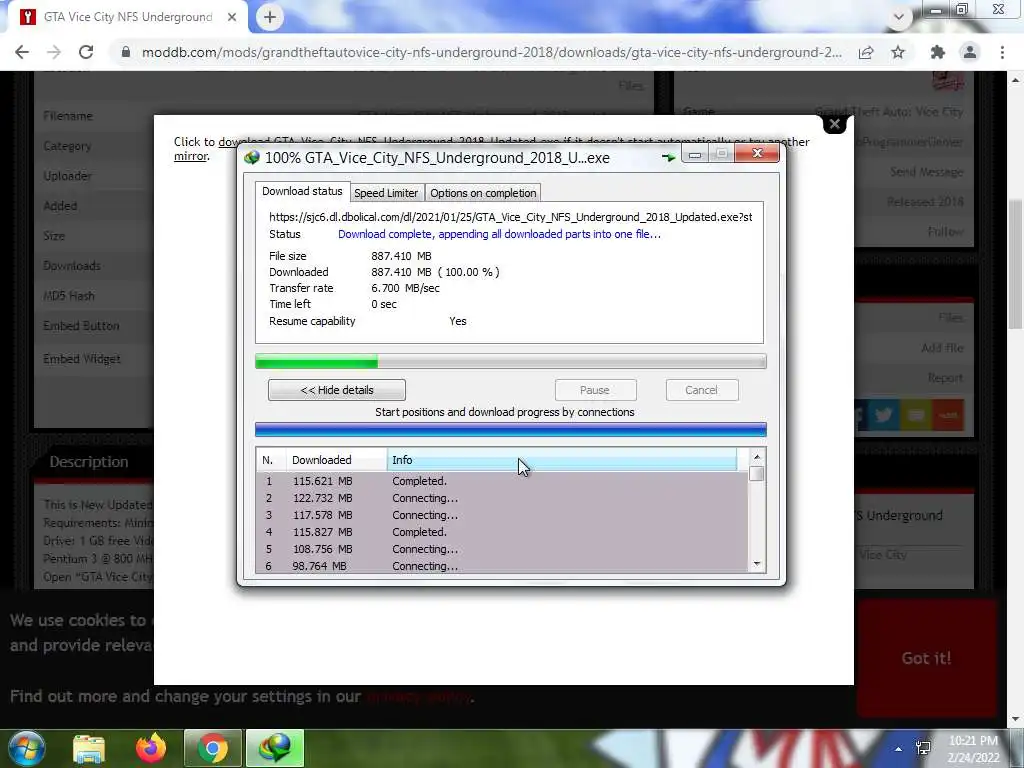Image resolution: width=1024 pixels, height=768 pixels.
Task: Click the Chrome taskbar icon
Action: (213, 748)
